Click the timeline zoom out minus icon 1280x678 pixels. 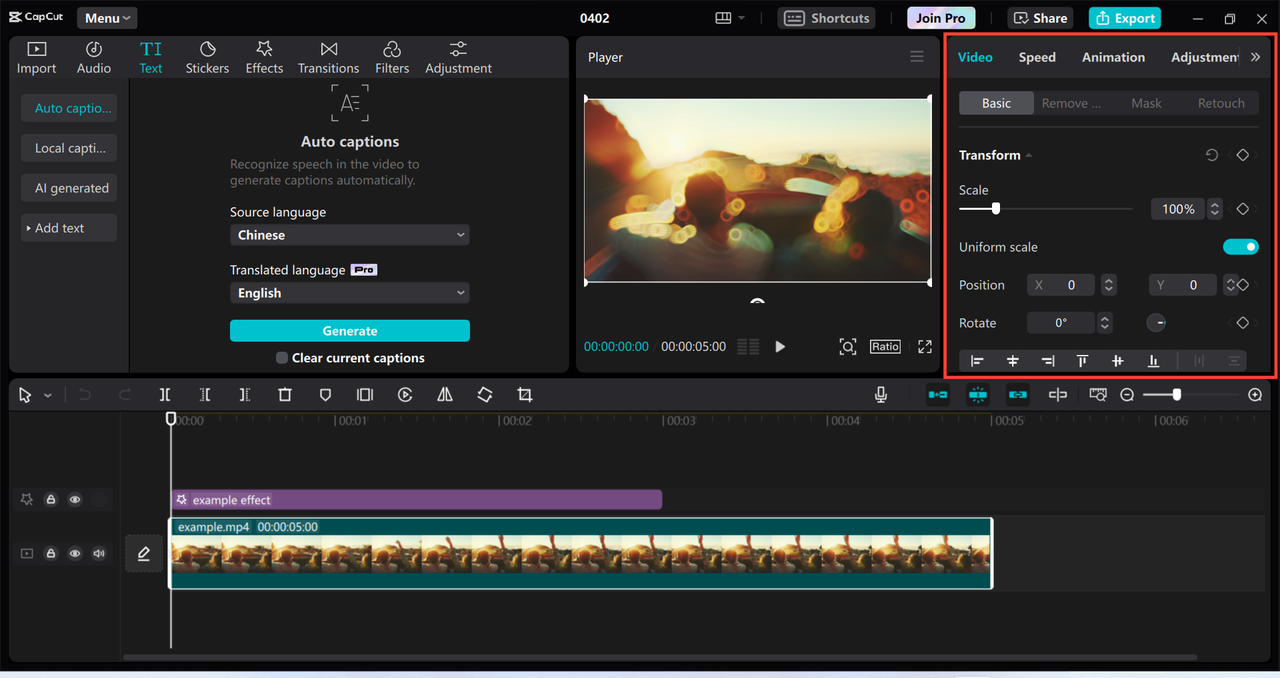click(x=1127, y=395)
